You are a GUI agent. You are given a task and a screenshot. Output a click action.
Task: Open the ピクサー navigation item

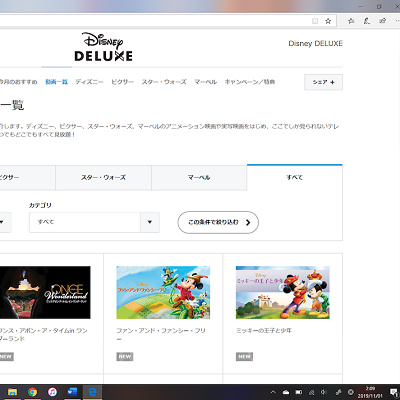[x=122, y=82]
